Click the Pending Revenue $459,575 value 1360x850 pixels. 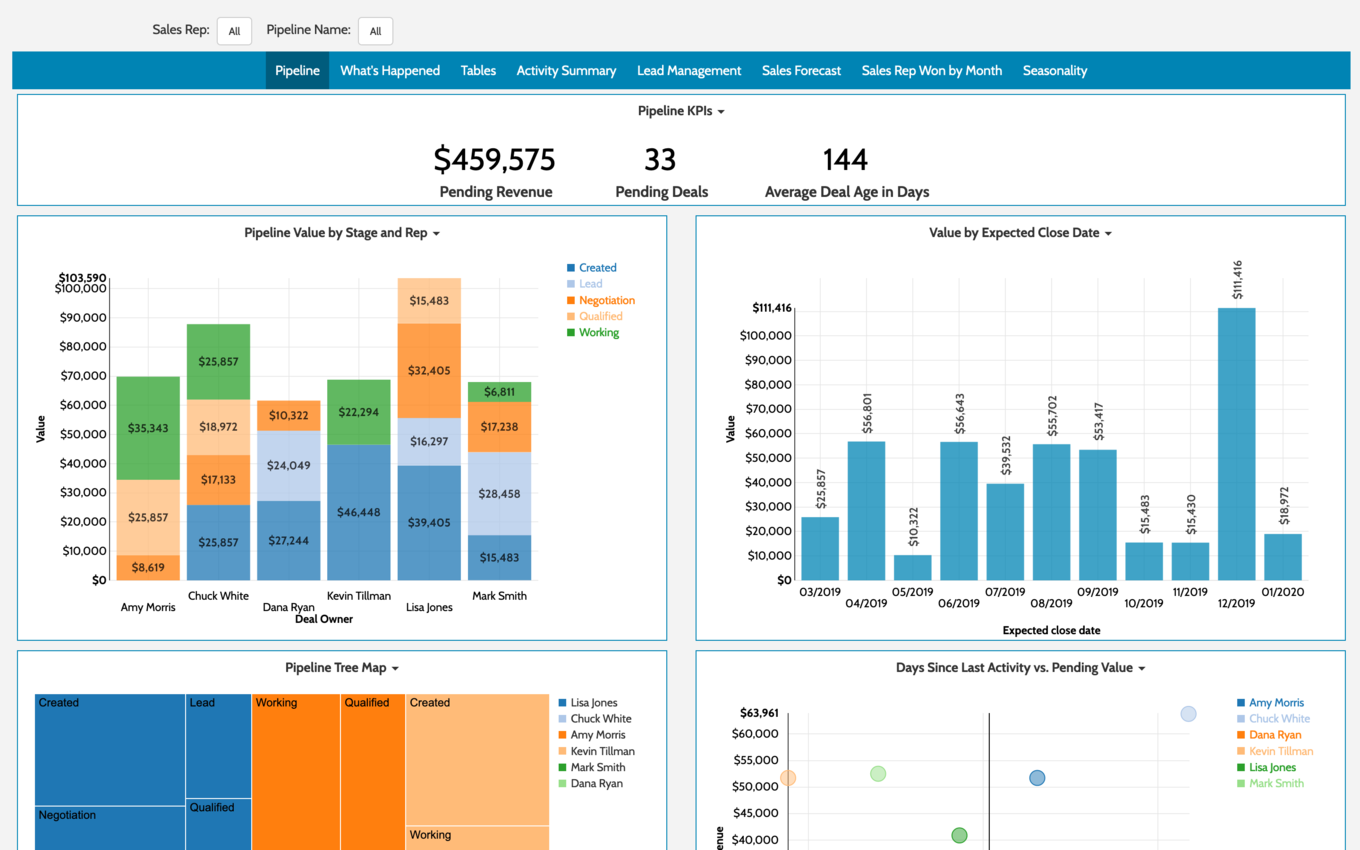[494, 160]
